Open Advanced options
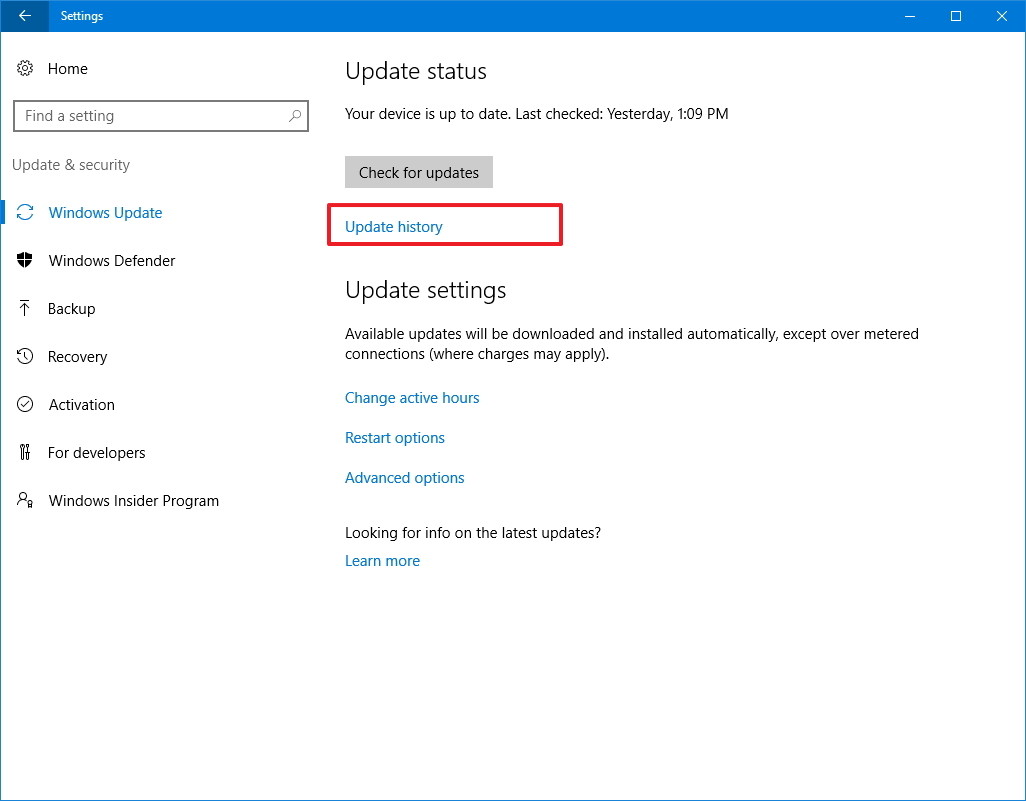Image resolution: width=1026 pixels, height=801 pixels. 404,477
